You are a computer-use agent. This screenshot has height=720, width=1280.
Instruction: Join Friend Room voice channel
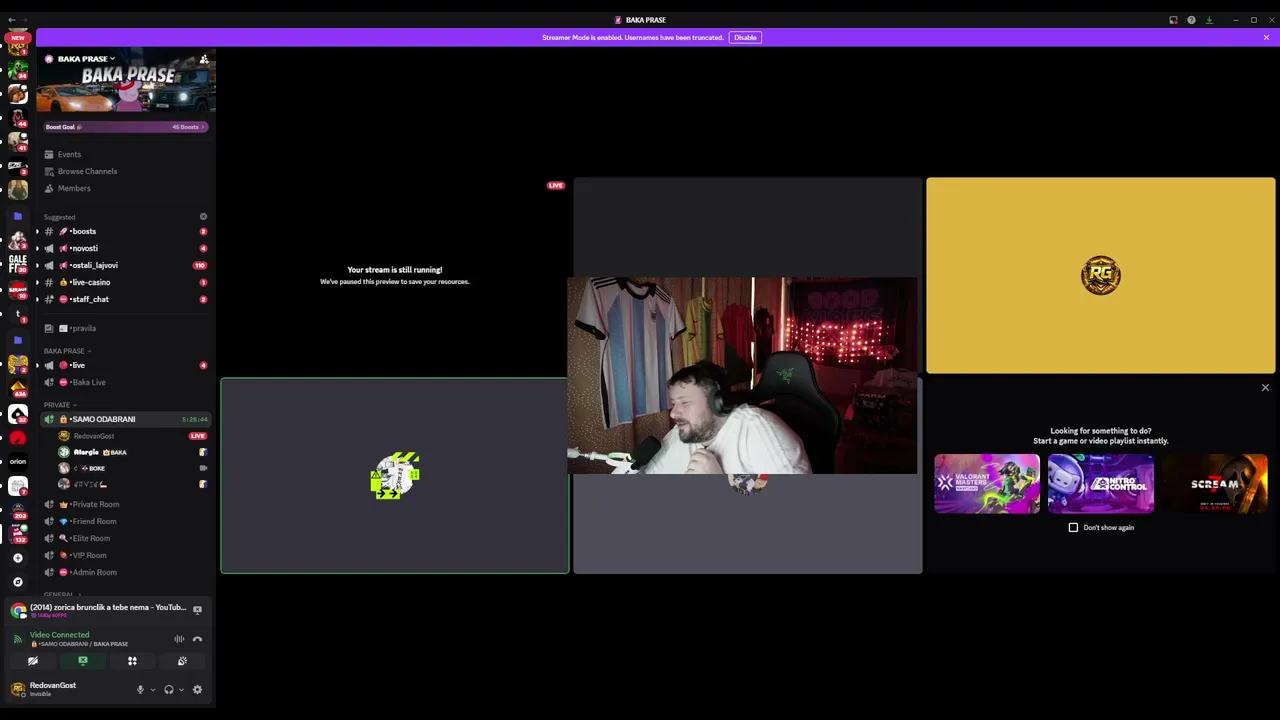pyautogui.click(x=125, y=521)
